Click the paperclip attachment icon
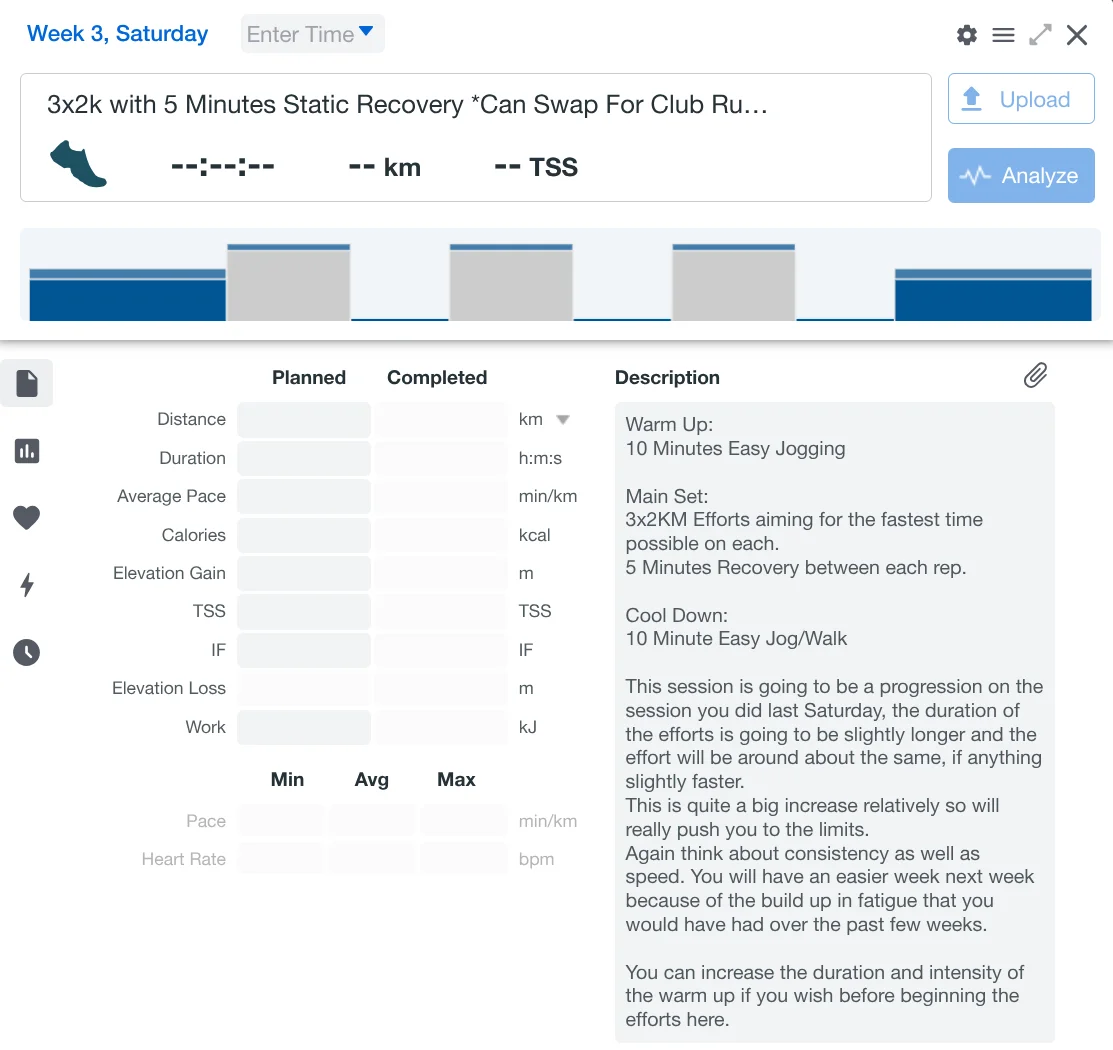The height and width of the screenshot is (1050, 1113). [1035, 376]
